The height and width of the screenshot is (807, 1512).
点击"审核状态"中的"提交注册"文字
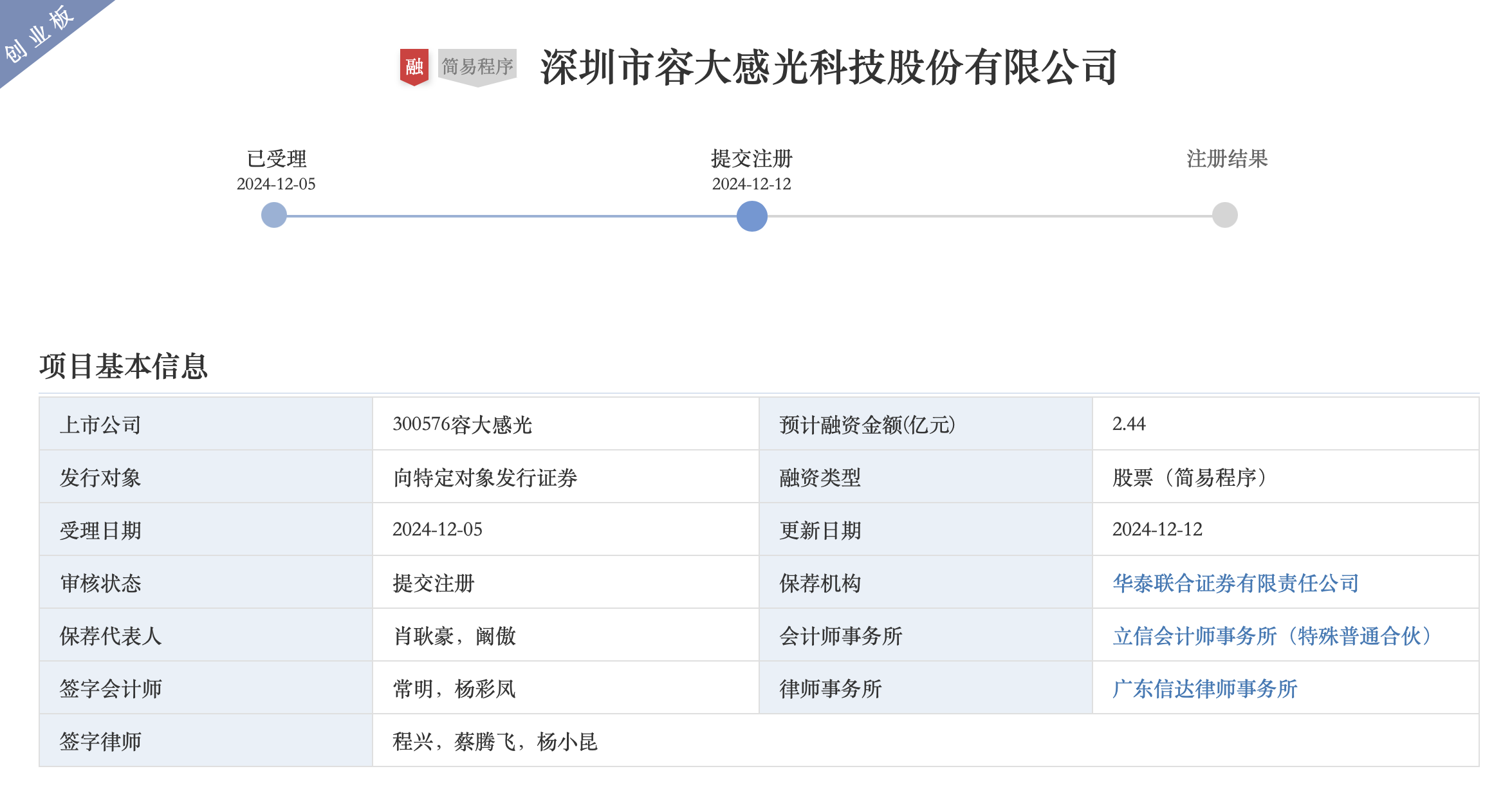click(x=432, y=583)
